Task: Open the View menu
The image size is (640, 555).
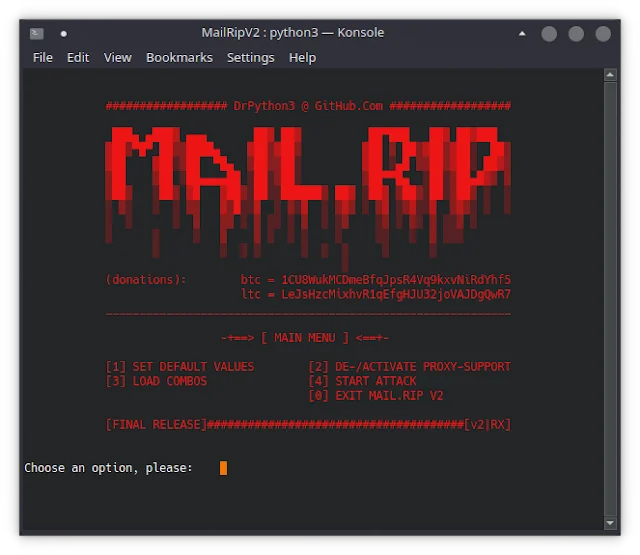Action: 117,58
